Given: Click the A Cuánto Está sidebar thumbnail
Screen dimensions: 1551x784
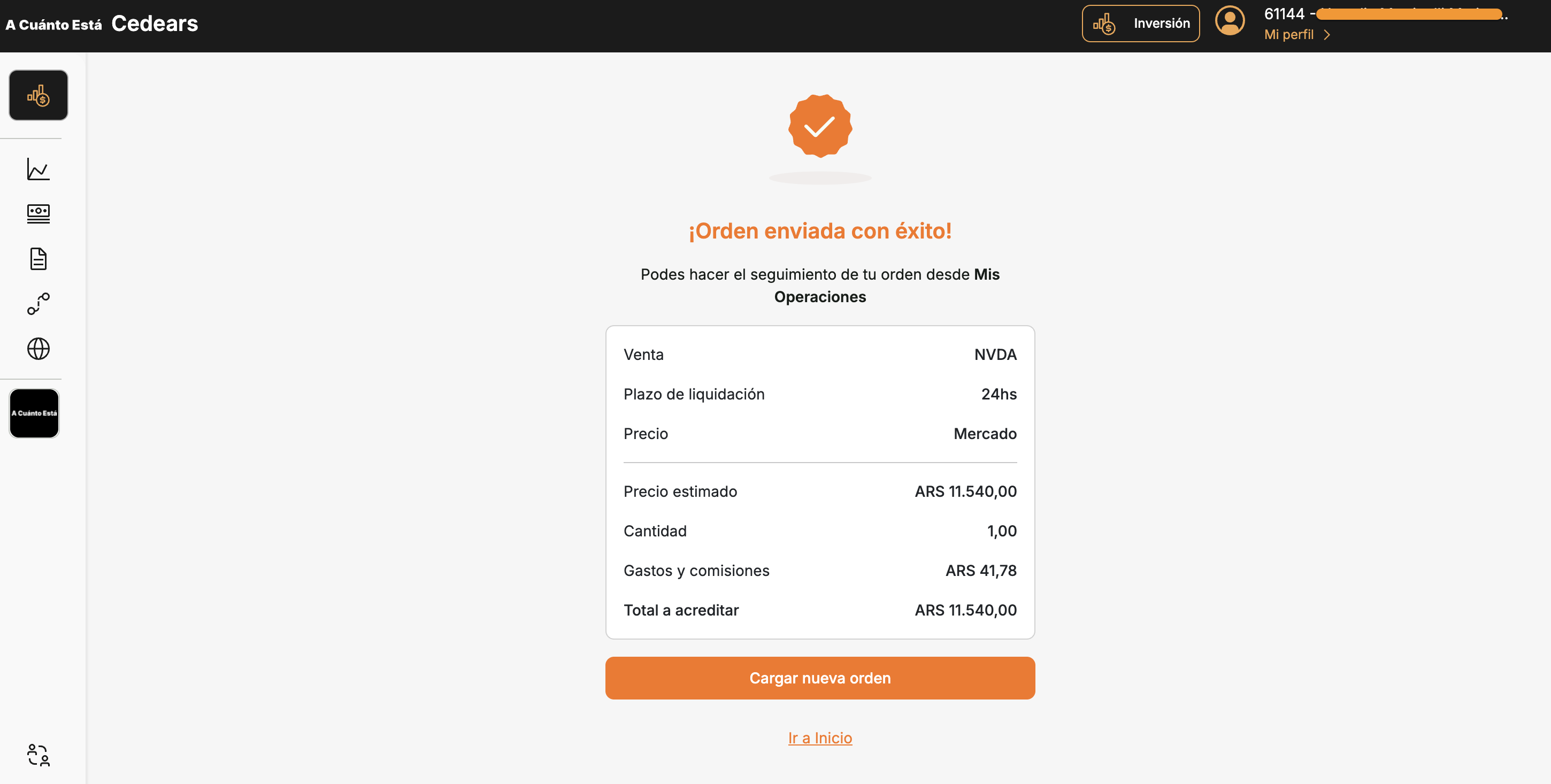Looking at the screenshot, I should 34,413.
